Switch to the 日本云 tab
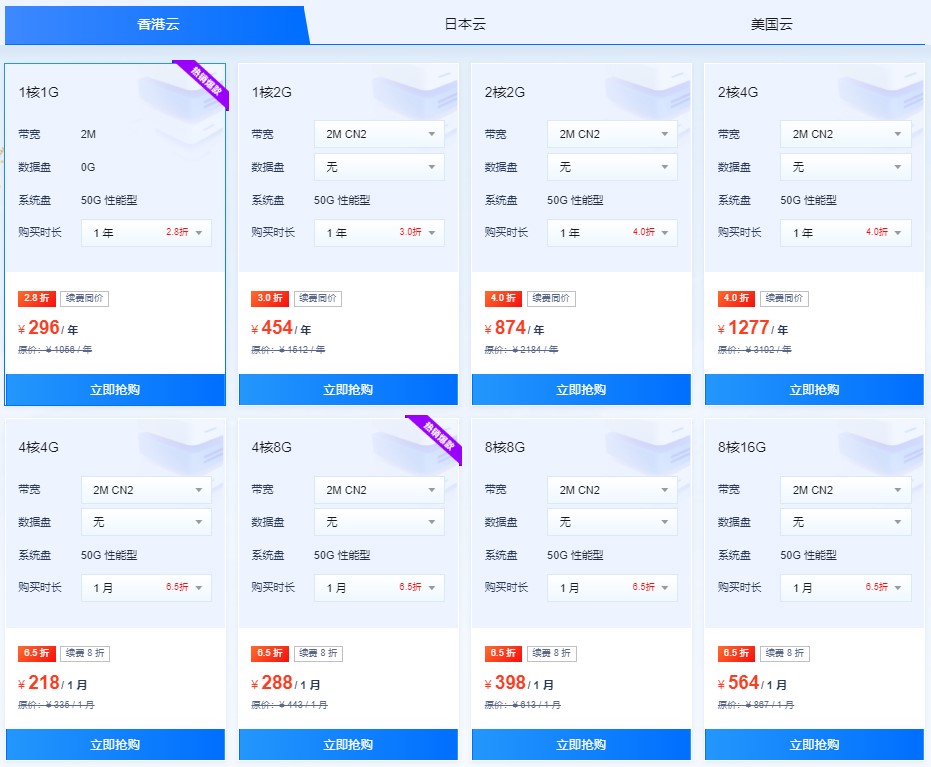This screenshot has height=767, width=931. pyautogui.click(x=465, y=24)
